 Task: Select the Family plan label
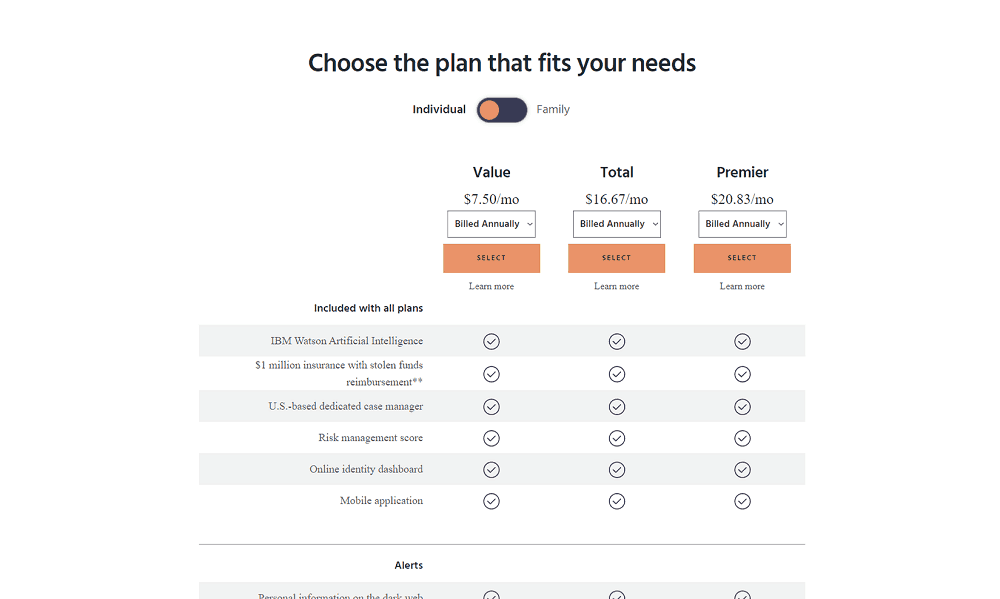(x=553, y=109)
